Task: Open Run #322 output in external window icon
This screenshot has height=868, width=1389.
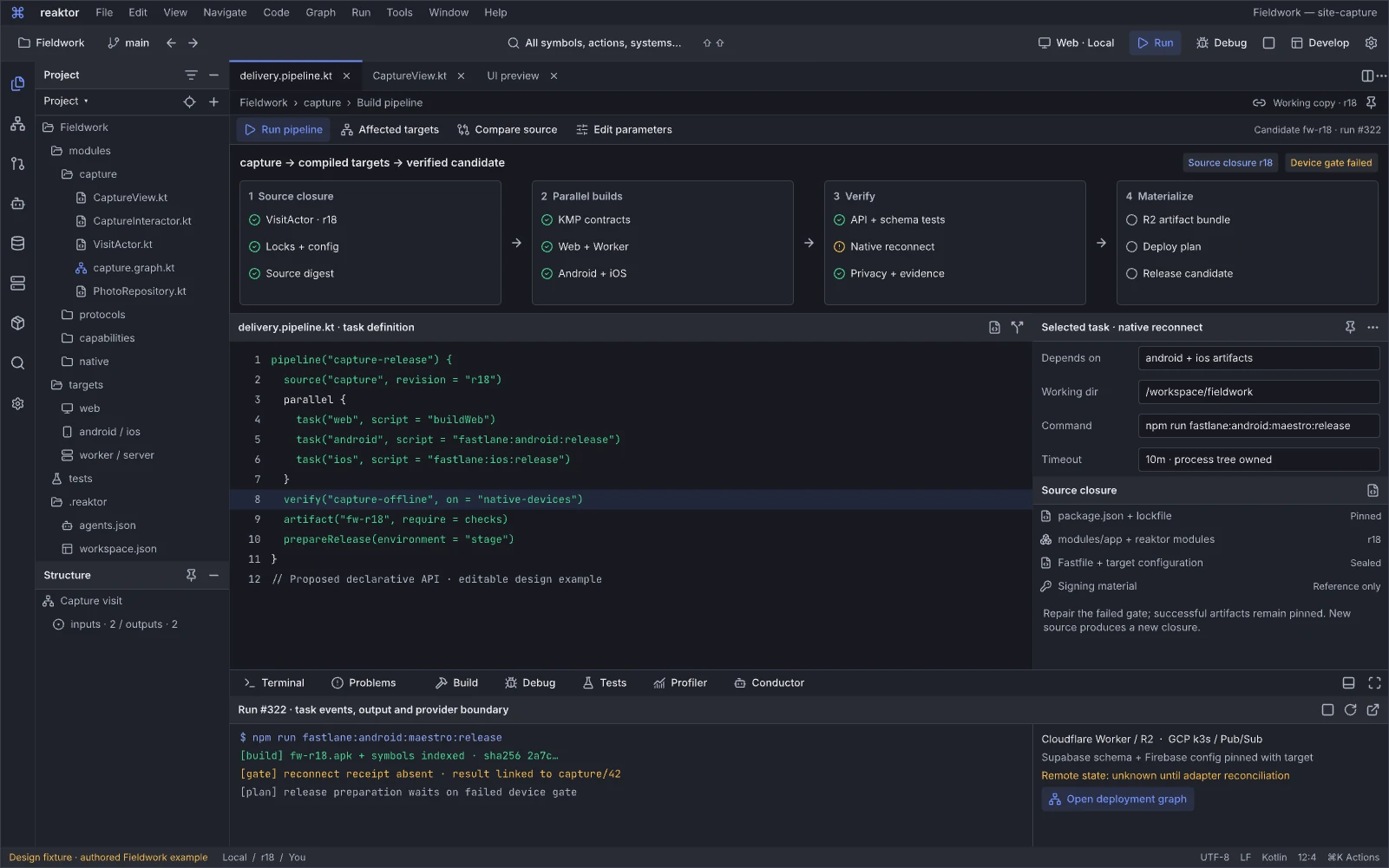Action: click(x=1373, y=709)
